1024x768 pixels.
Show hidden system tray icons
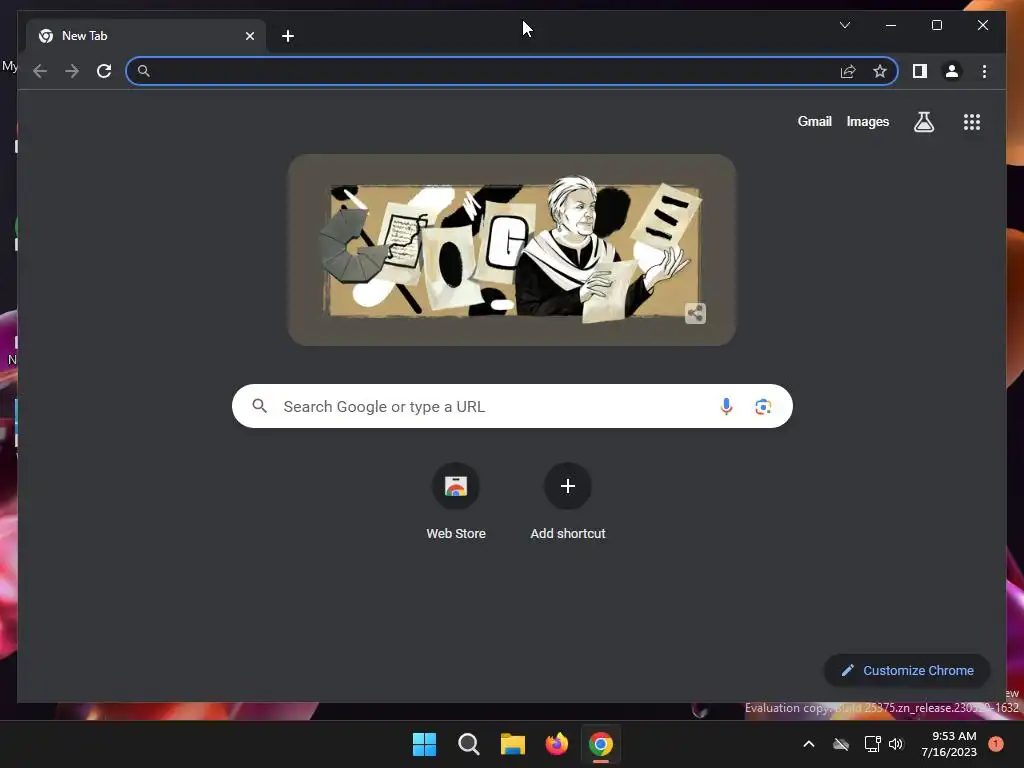point(808,744)
